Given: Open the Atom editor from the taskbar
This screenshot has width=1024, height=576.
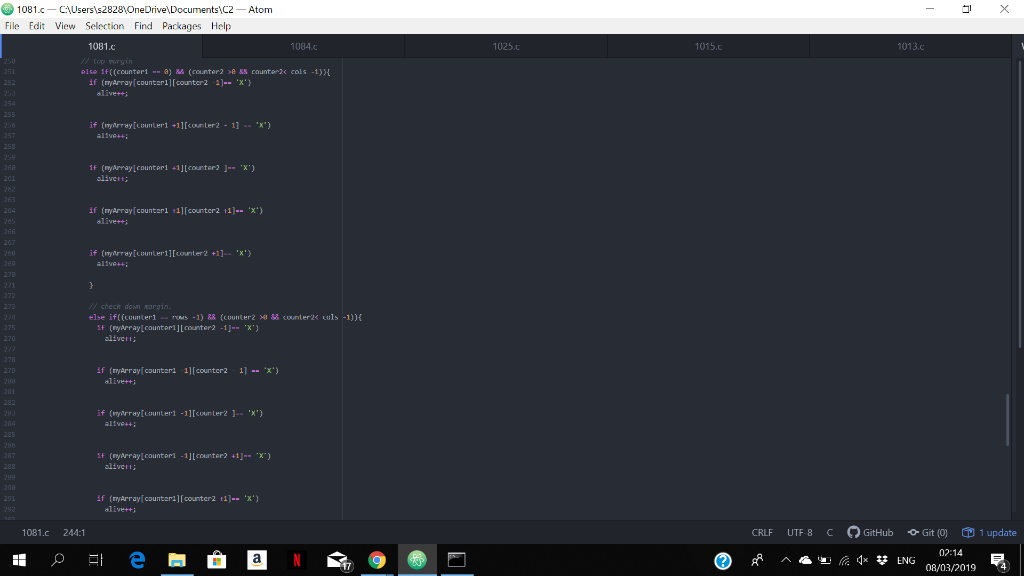Looking at the screenshot, I should pyautogui.click(x=416, y=560).
